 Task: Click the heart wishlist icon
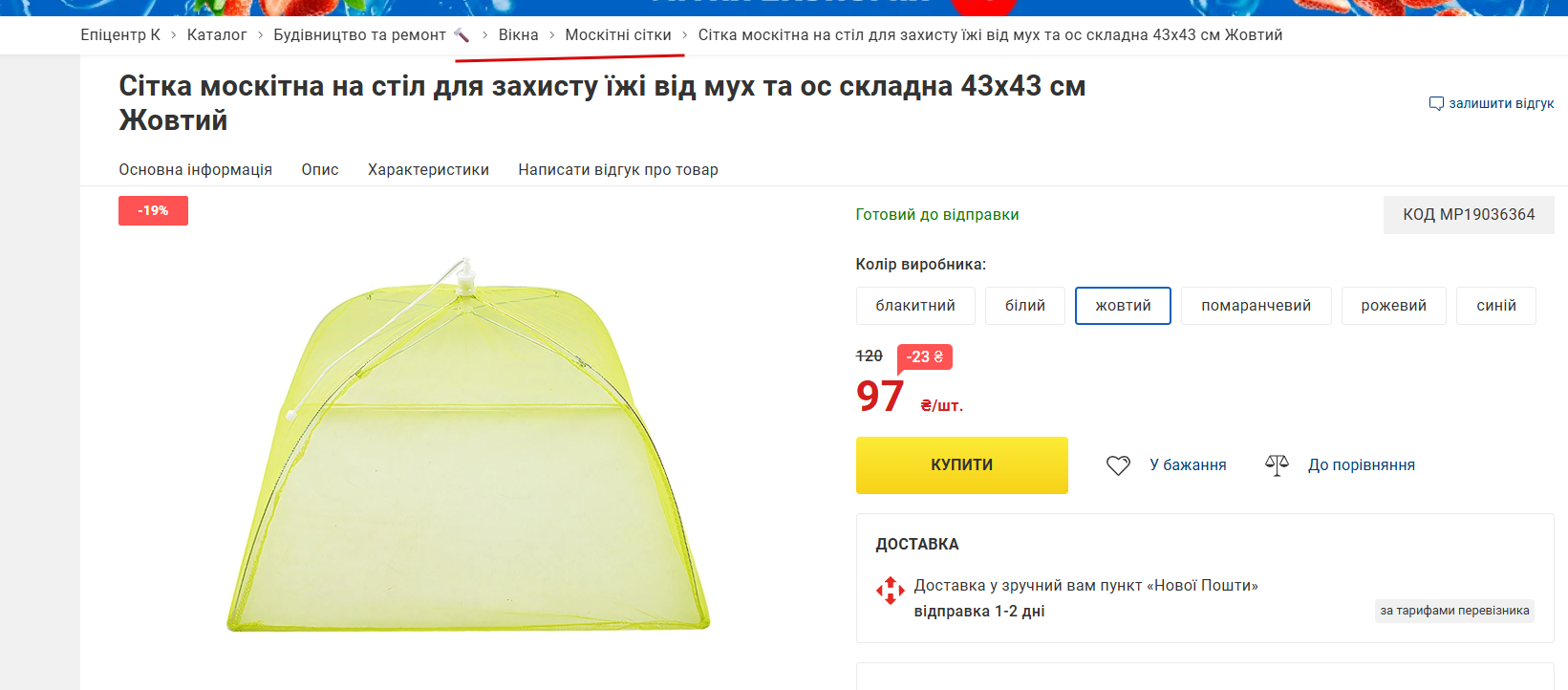click(x=1118, y=465)
